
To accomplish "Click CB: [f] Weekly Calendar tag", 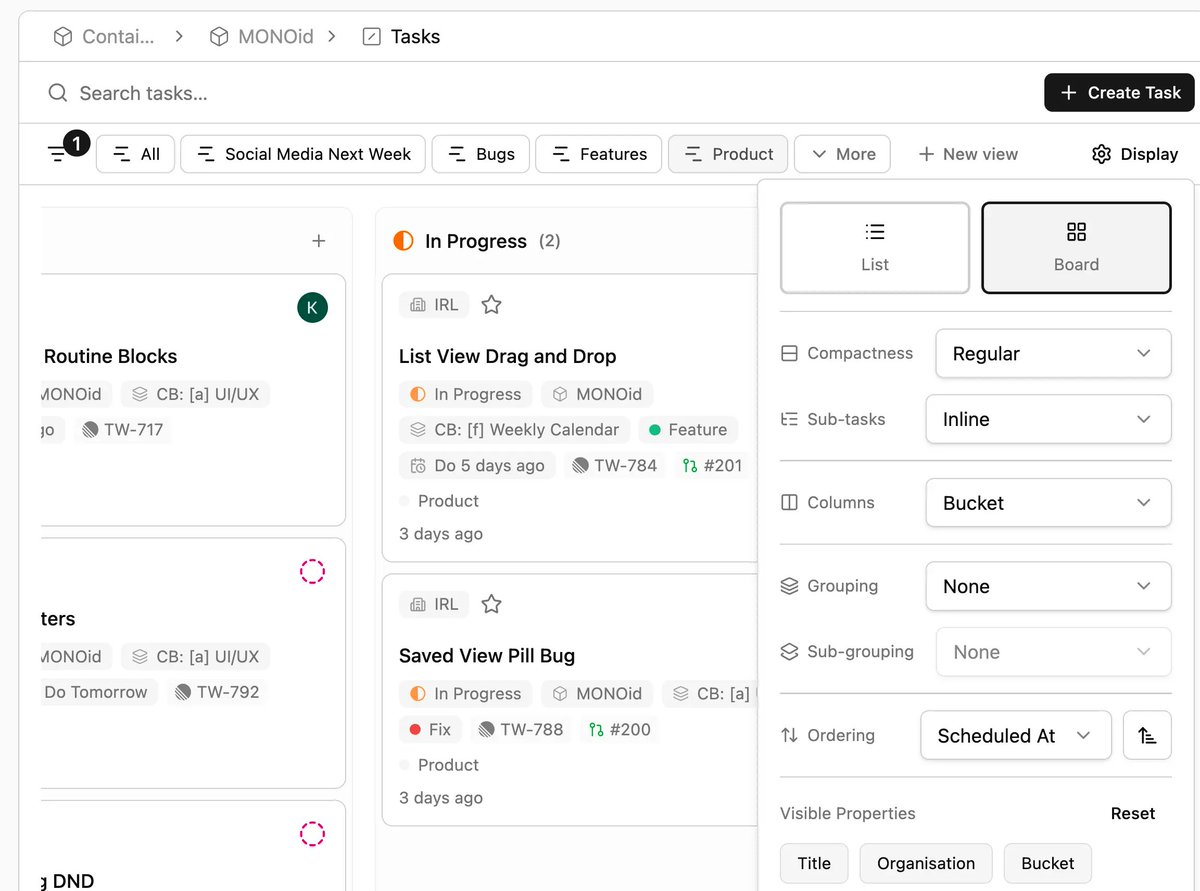I will (x=514, y=430).
